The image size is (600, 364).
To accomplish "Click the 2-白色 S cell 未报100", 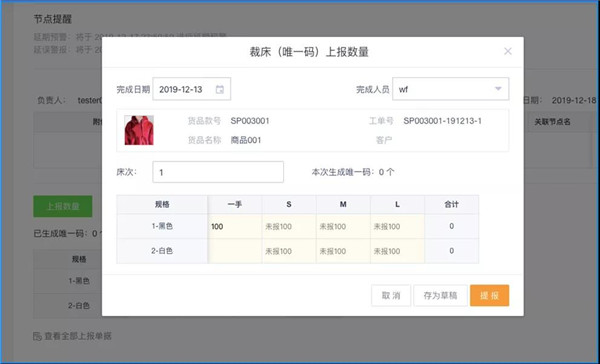I will (289, 251).
